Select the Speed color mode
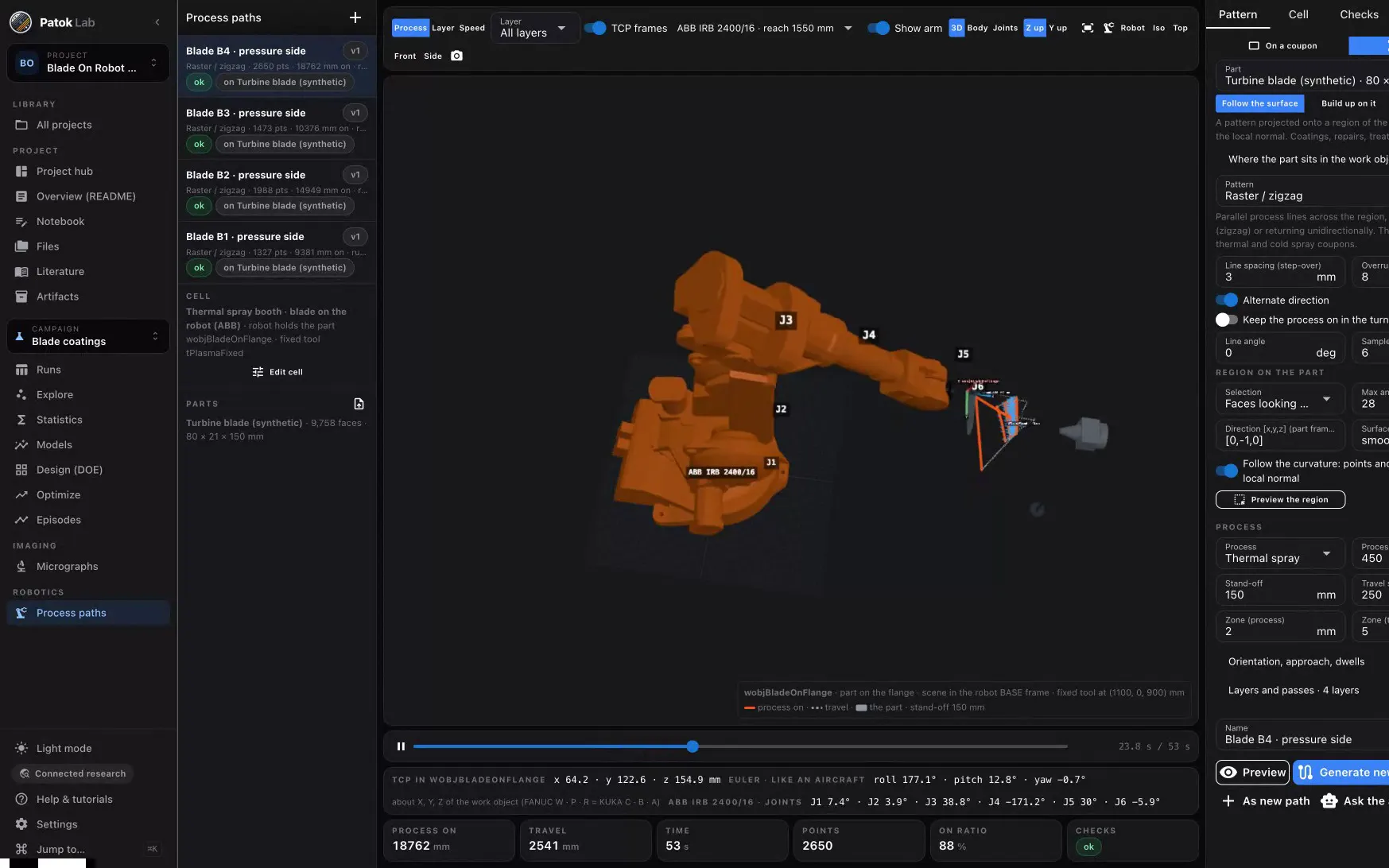The height and width of the screenshot is (868, 1389). coord(471,28)
